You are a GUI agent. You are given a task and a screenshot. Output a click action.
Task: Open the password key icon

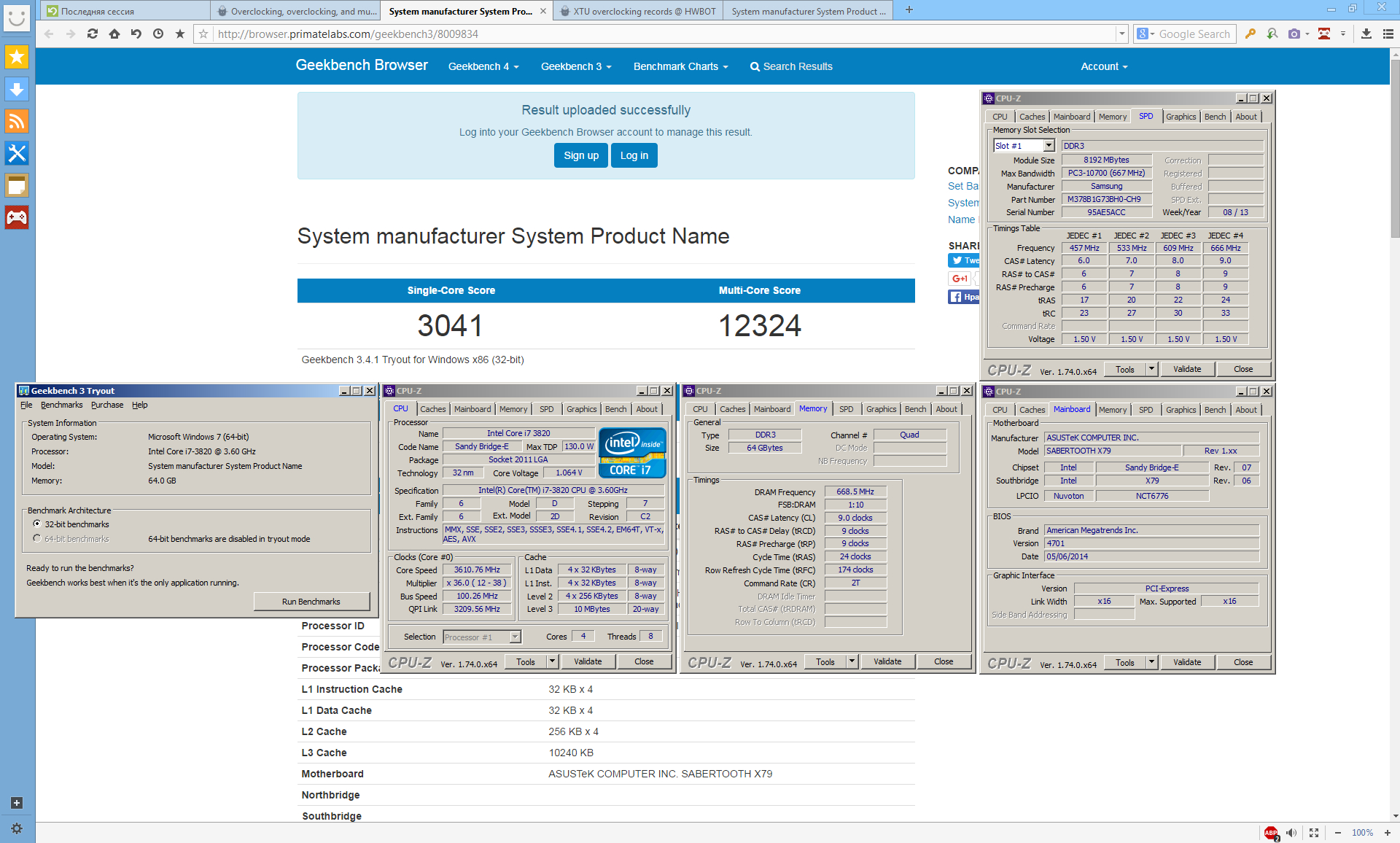[x=1251, y=34]
